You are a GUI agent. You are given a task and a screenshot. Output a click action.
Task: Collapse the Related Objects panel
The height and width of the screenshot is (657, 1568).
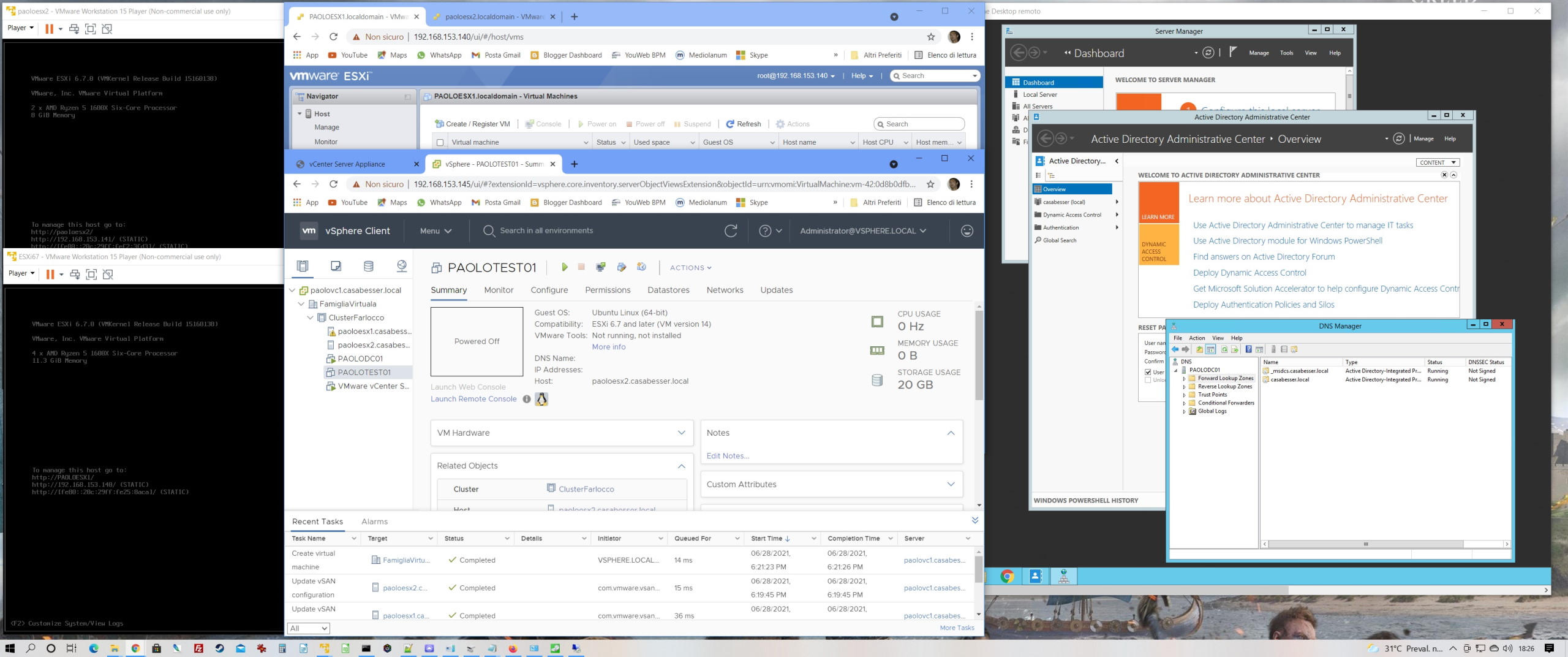coord(681,466)
